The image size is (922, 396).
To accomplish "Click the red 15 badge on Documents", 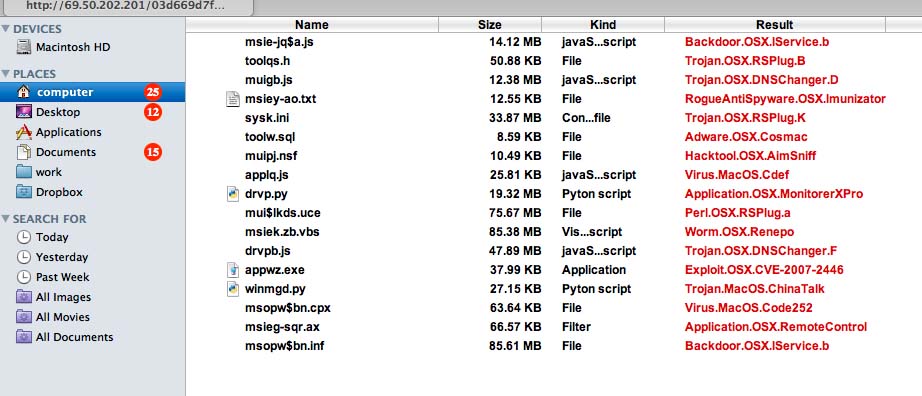I will pos(153,152).
